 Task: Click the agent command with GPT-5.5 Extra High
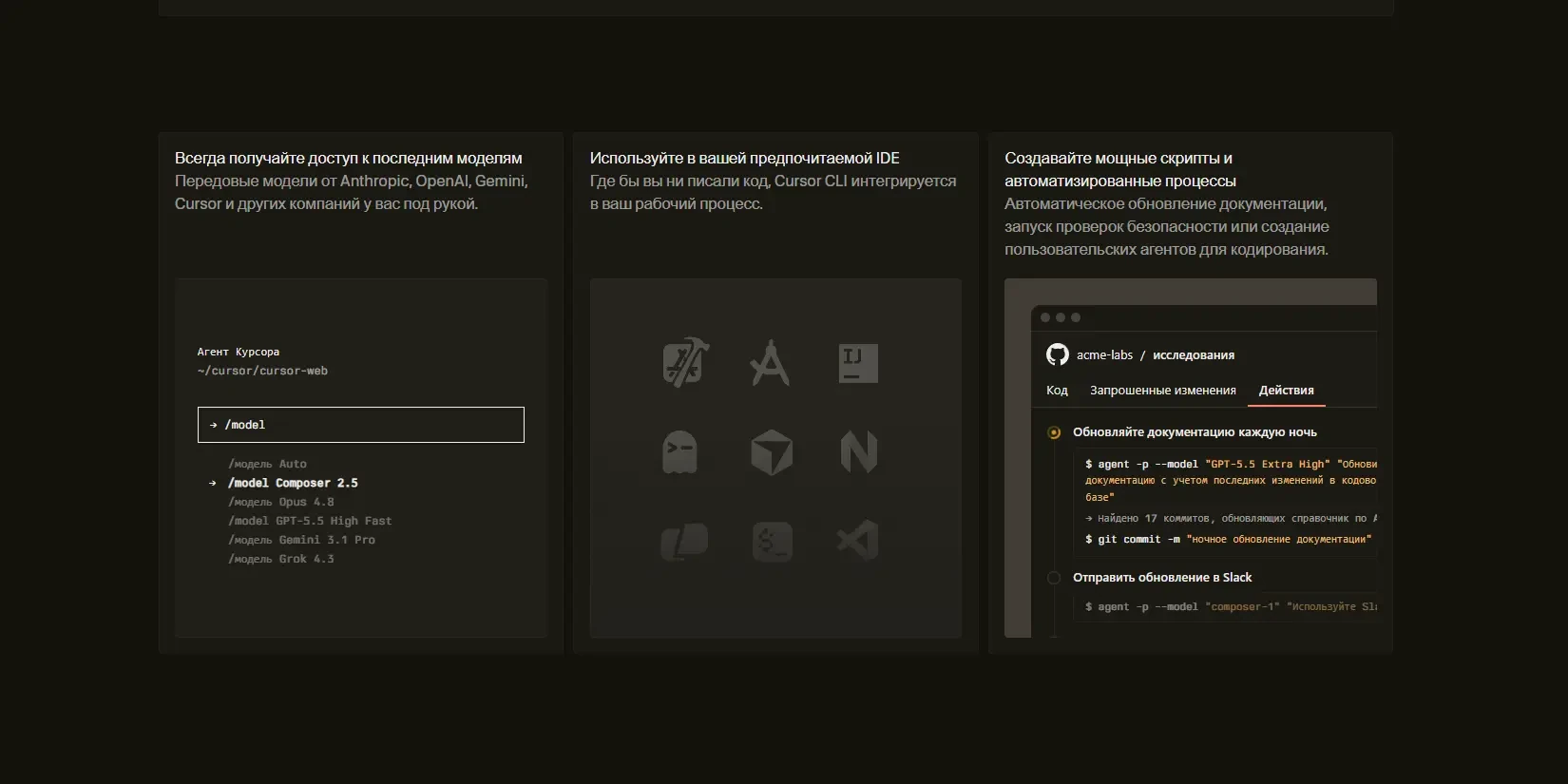[1231, 480]
